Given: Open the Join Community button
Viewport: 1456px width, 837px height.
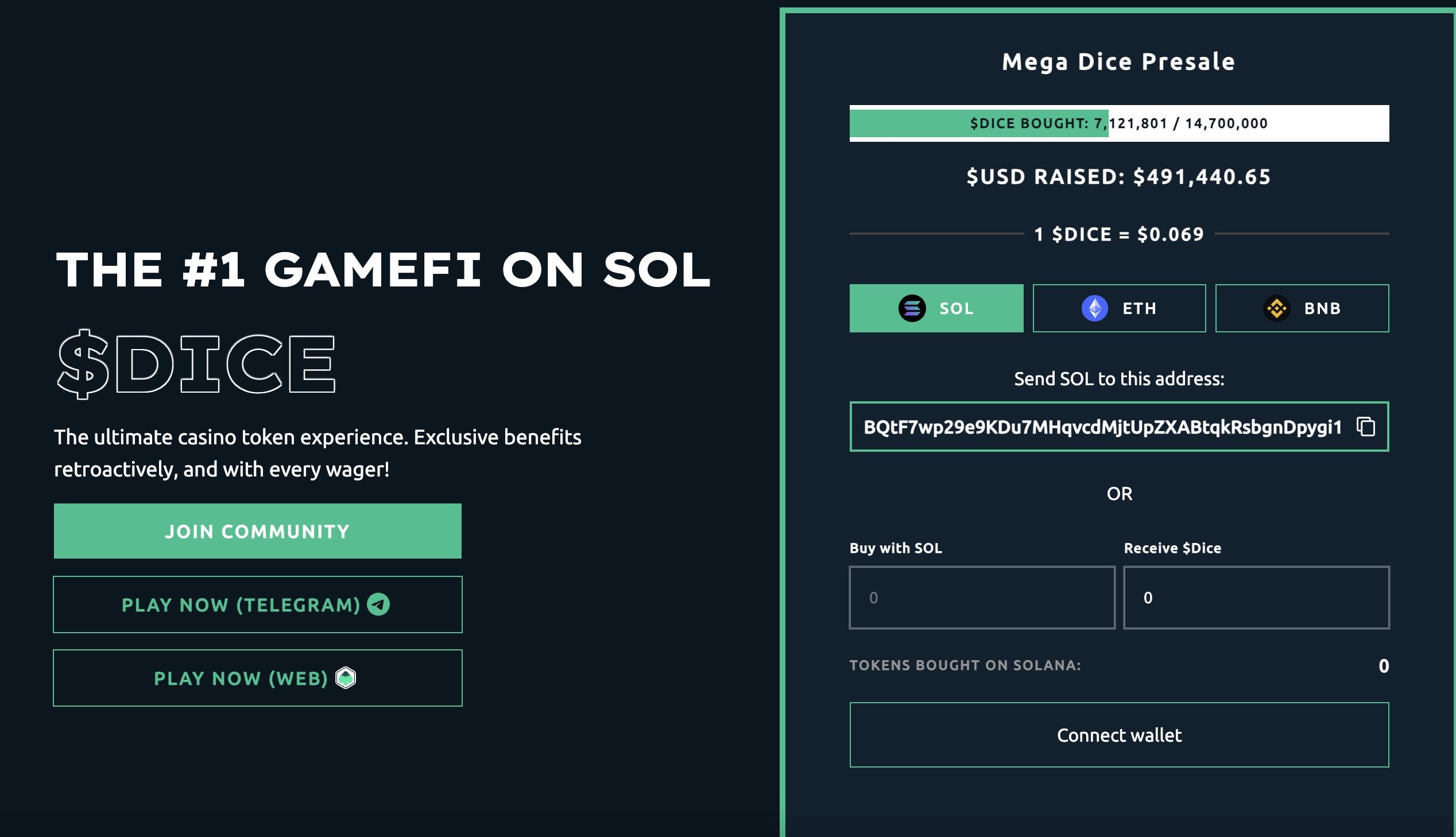Looking at the screenshot, I should pyautogui.click(x=258, y=531).
